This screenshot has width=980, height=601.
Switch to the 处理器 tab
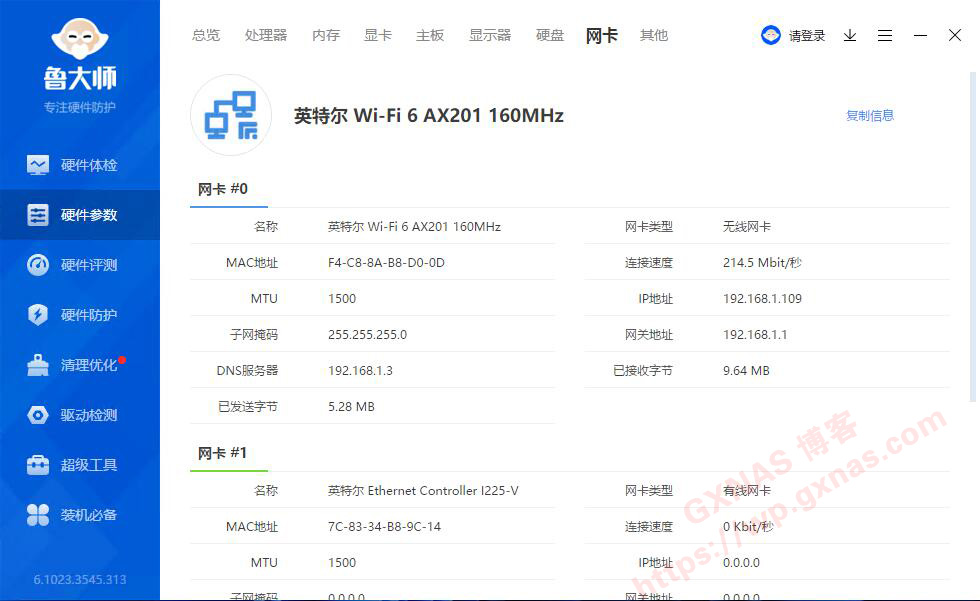266,35
